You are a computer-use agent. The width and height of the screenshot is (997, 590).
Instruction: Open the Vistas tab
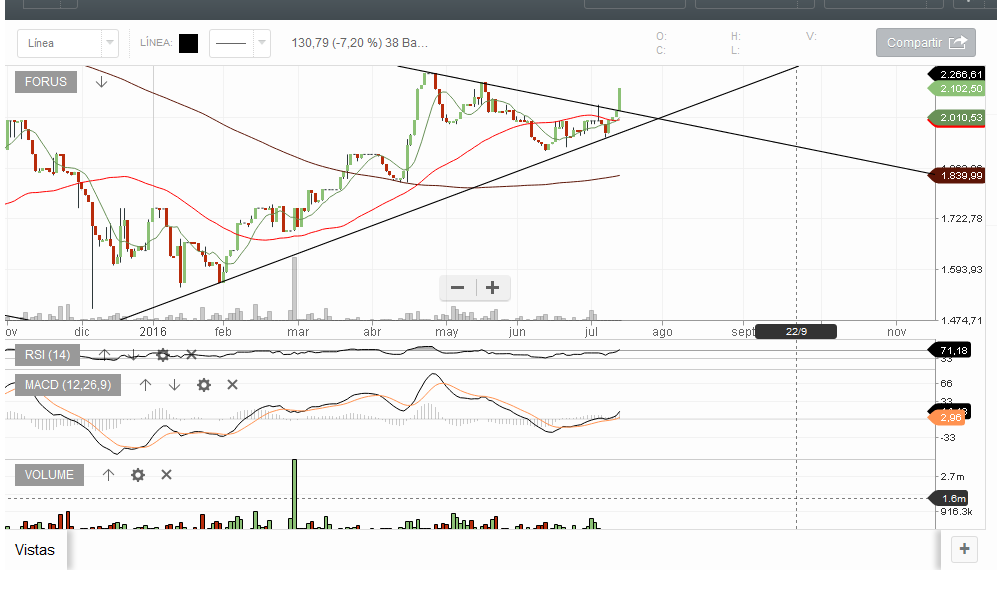36,550
